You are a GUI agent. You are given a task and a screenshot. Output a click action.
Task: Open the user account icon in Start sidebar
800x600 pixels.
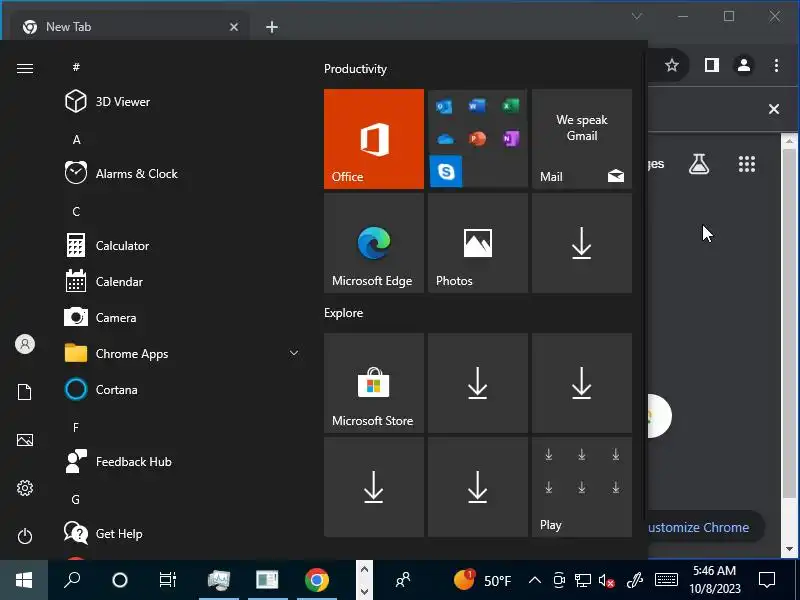click(x=24, y=344)
